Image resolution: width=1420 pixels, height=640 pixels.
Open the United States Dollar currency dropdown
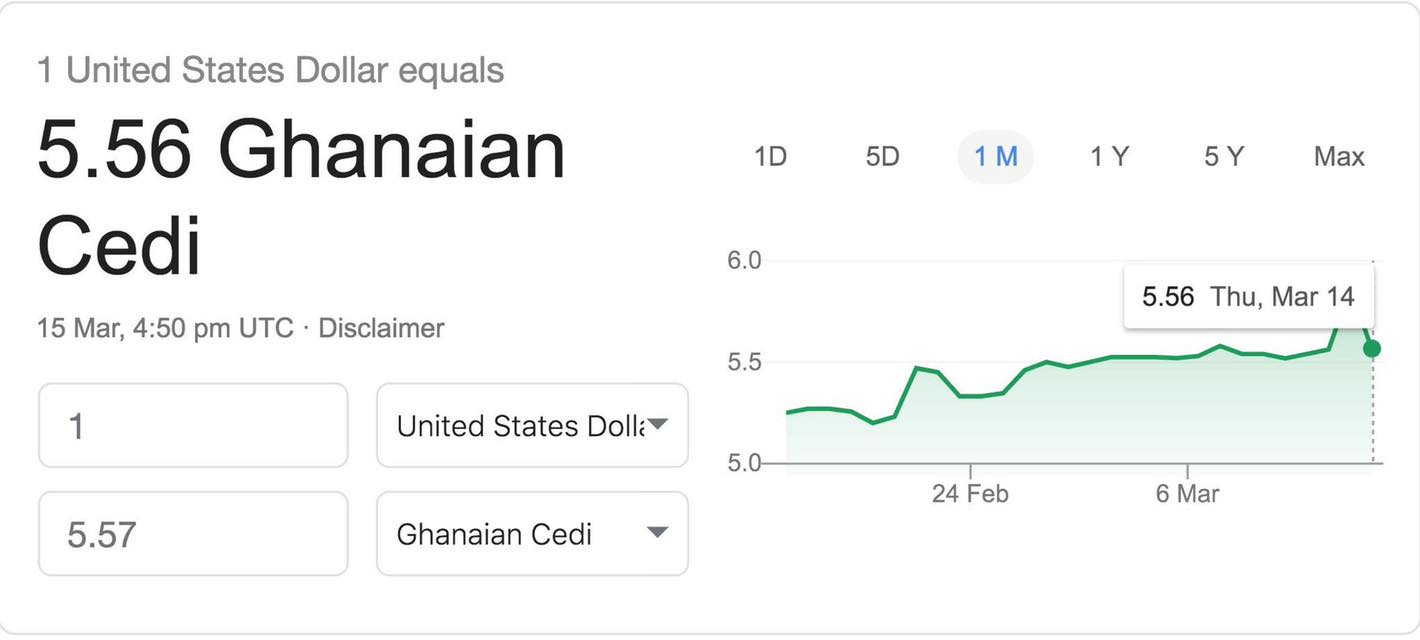click(532, 425)
